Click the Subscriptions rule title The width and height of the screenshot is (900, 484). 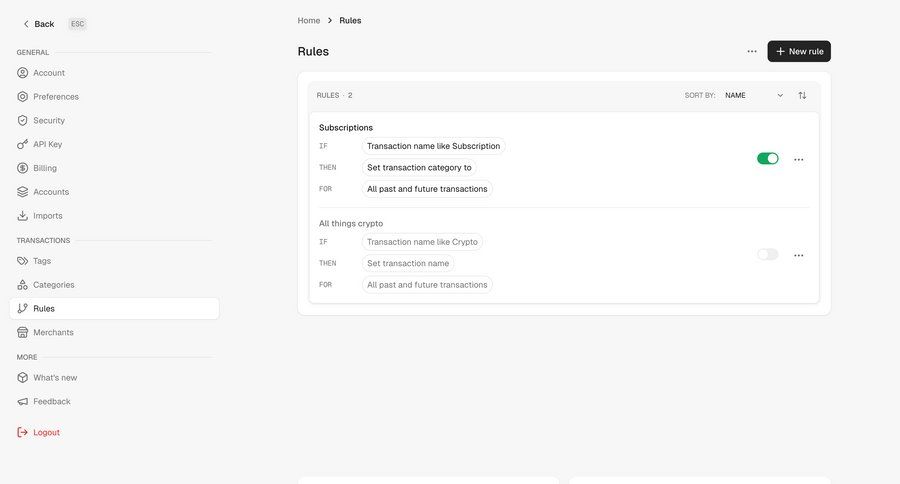[346, 127]
